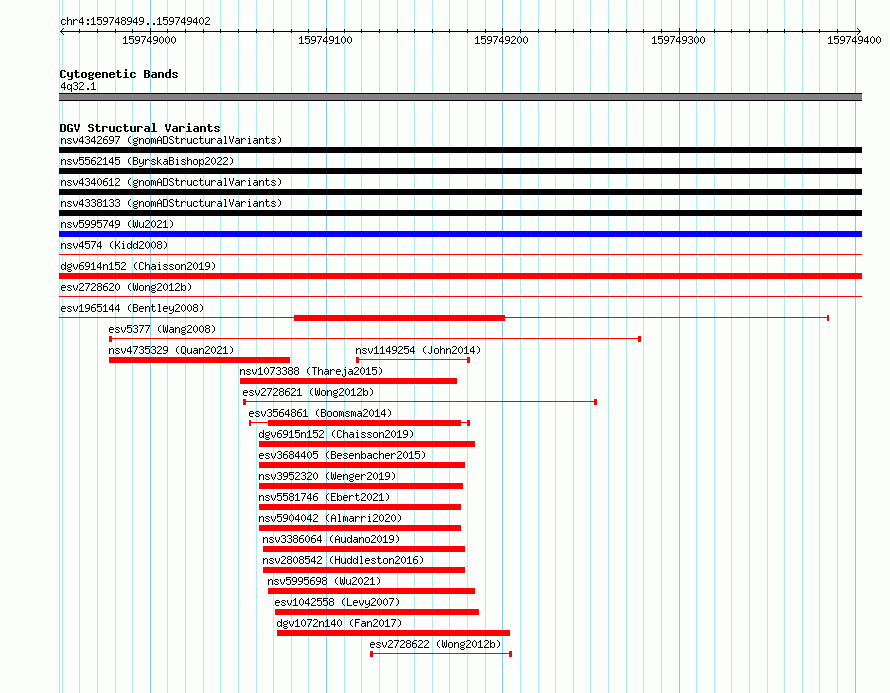Image resolution: width=890 pixels, height=693 pixels.
Task: Click the red bar below dgv6914n152
Action: 460,276
